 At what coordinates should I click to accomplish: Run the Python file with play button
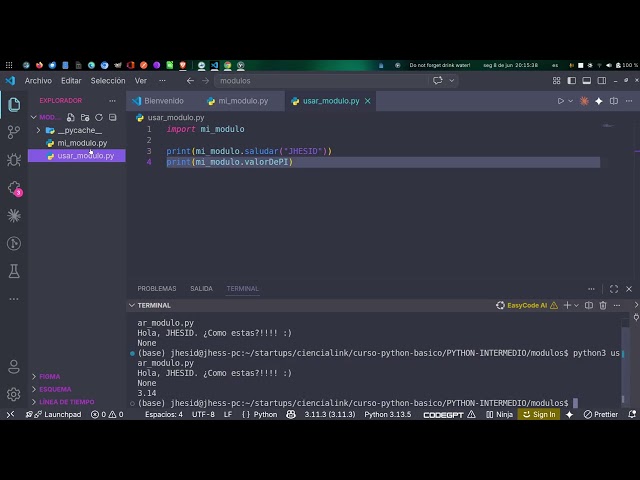coord(561,101)
